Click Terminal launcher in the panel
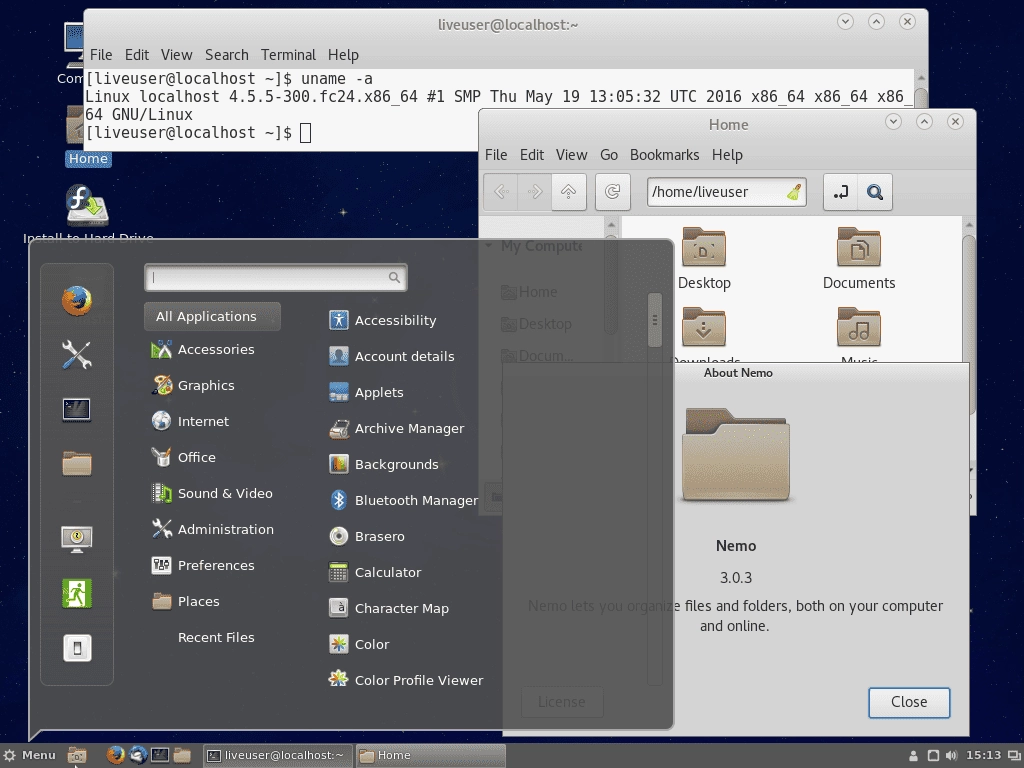The height and width of the screenshot is (768, 1024). pos(160,755)
